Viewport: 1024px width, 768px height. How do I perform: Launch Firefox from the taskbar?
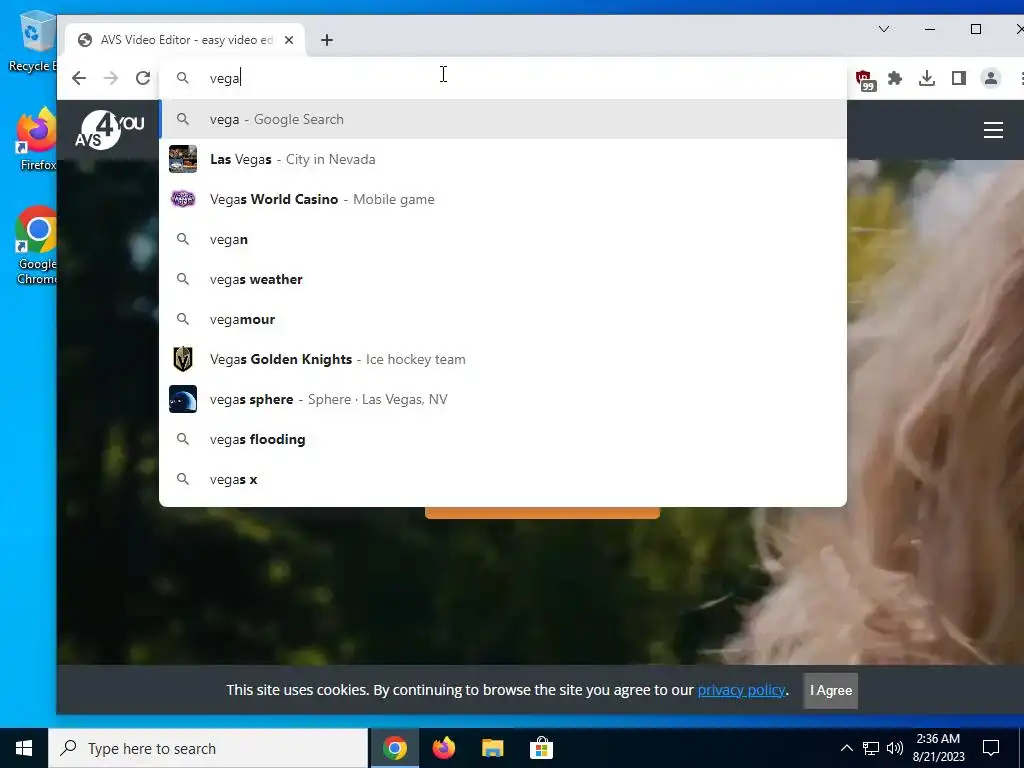pos(444,748)
